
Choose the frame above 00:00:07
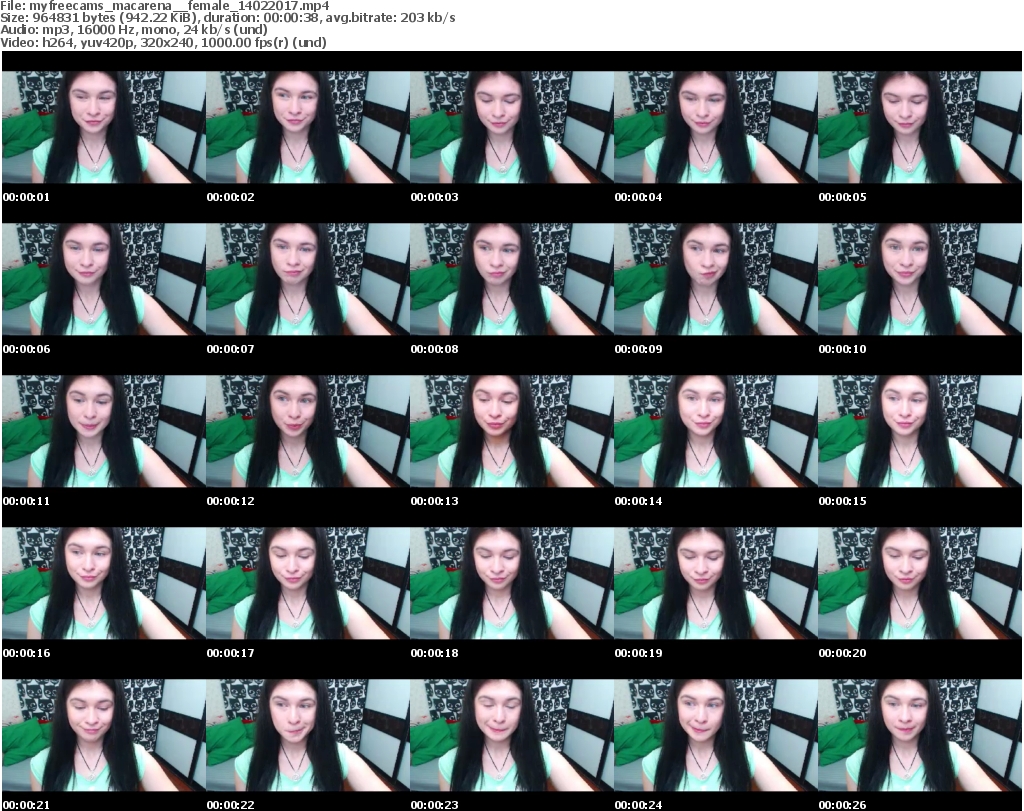[308, 279]
